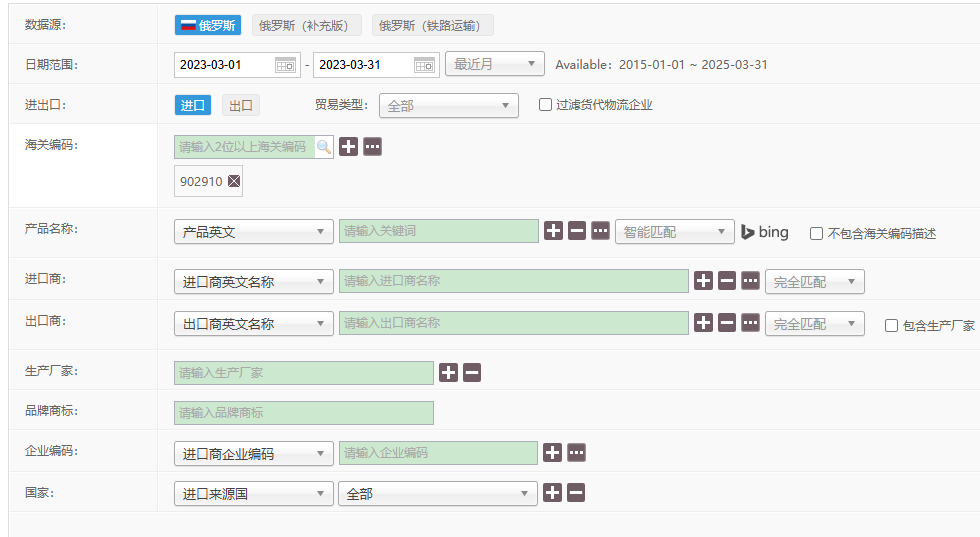Click the plus icon next to customs code field
The image size is (980, 537).
pyautogui.click(x=349, y=147)
